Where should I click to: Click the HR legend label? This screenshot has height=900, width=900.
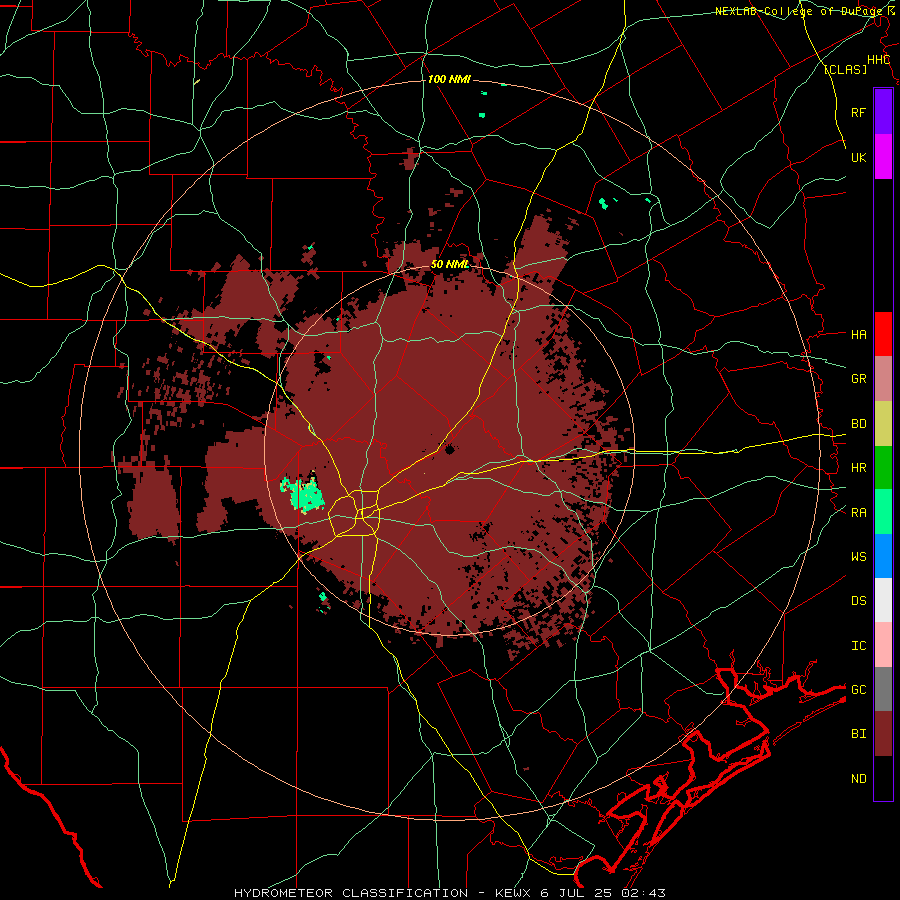858,468
